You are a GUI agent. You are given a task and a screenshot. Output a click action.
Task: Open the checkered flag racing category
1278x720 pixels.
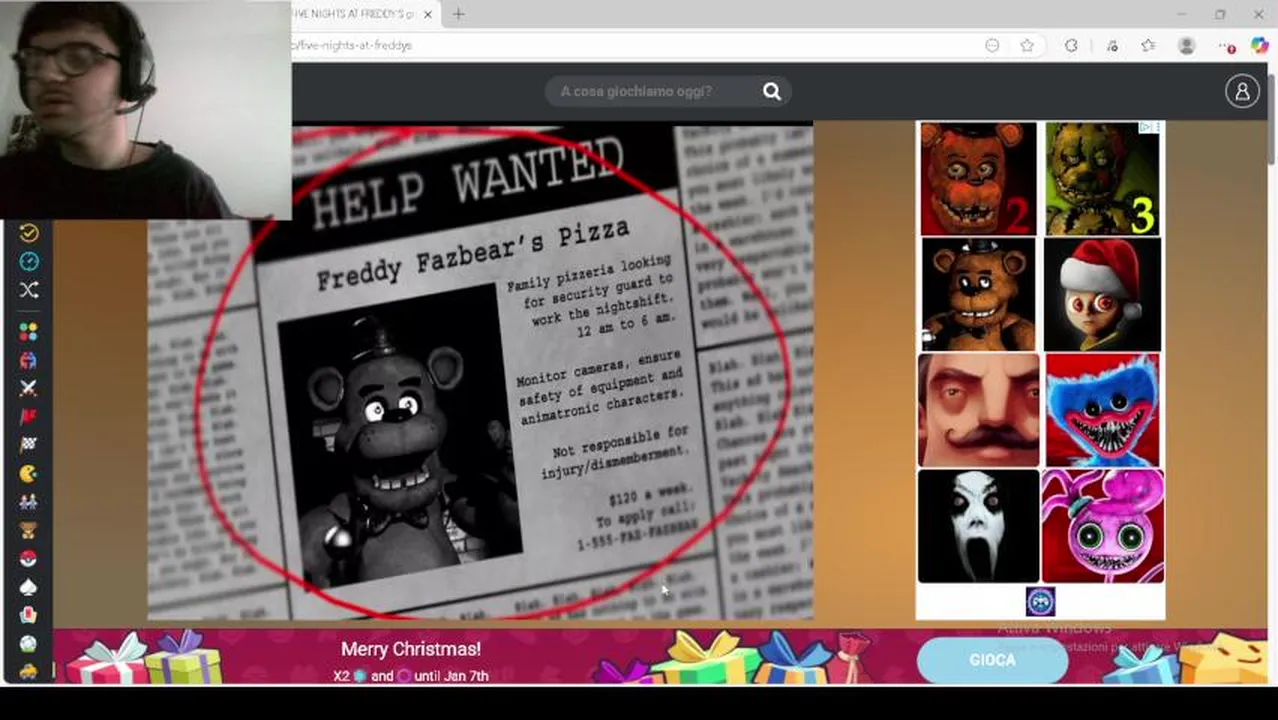point(28,445)
